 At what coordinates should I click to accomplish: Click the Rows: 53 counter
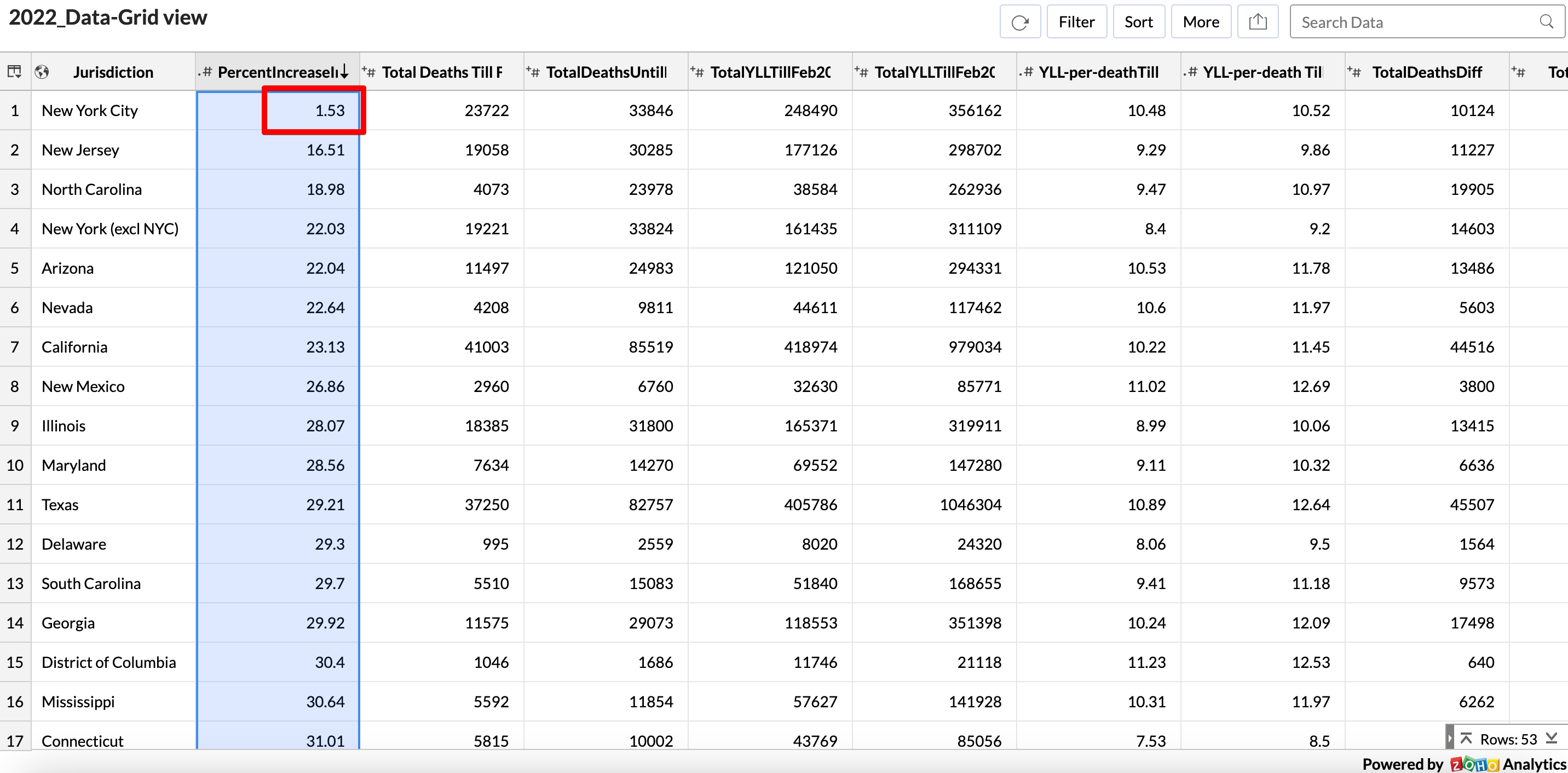(1508, 739)
